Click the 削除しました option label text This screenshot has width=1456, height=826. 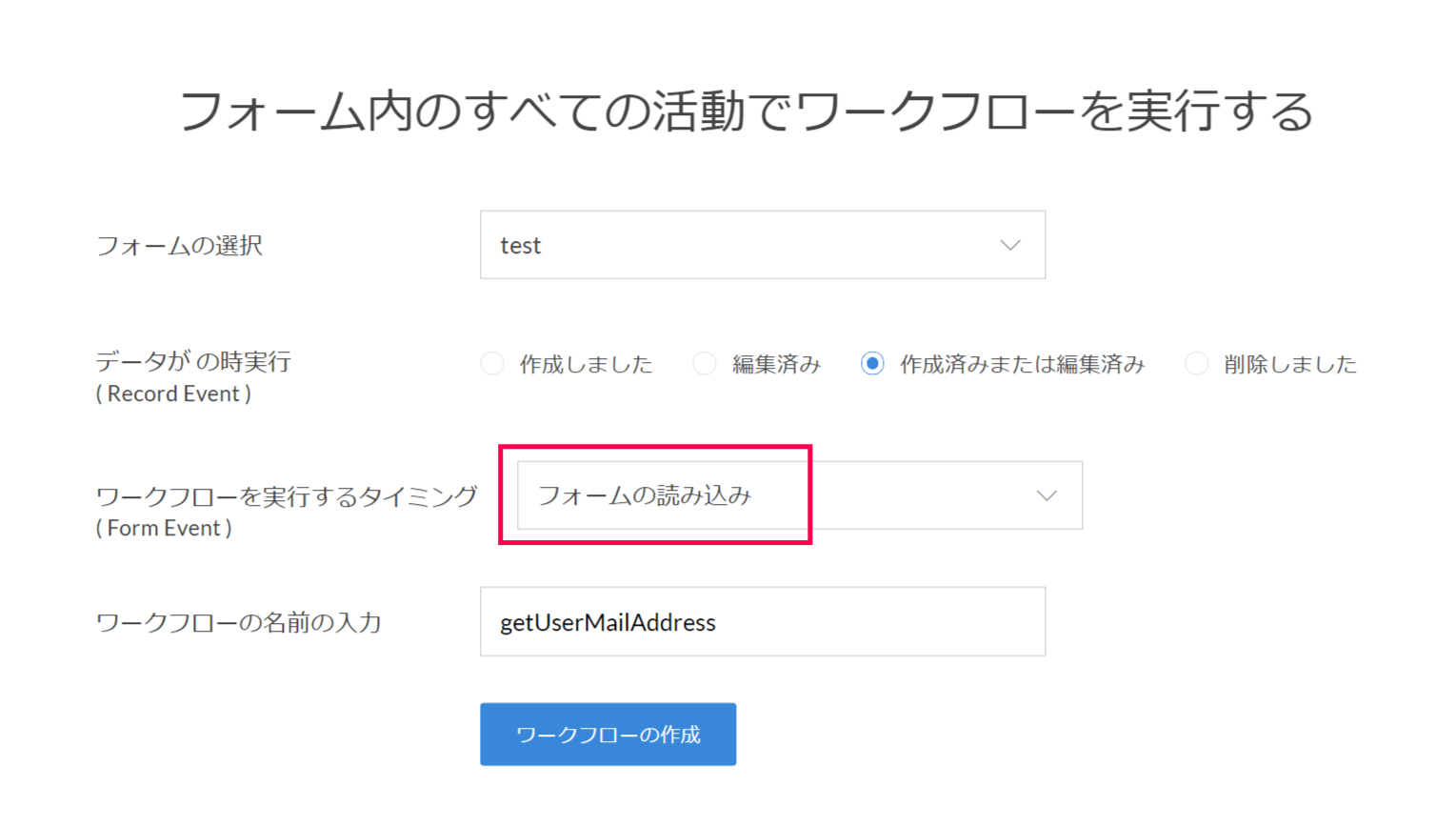pyautogui.click(x=1290, y=365)
